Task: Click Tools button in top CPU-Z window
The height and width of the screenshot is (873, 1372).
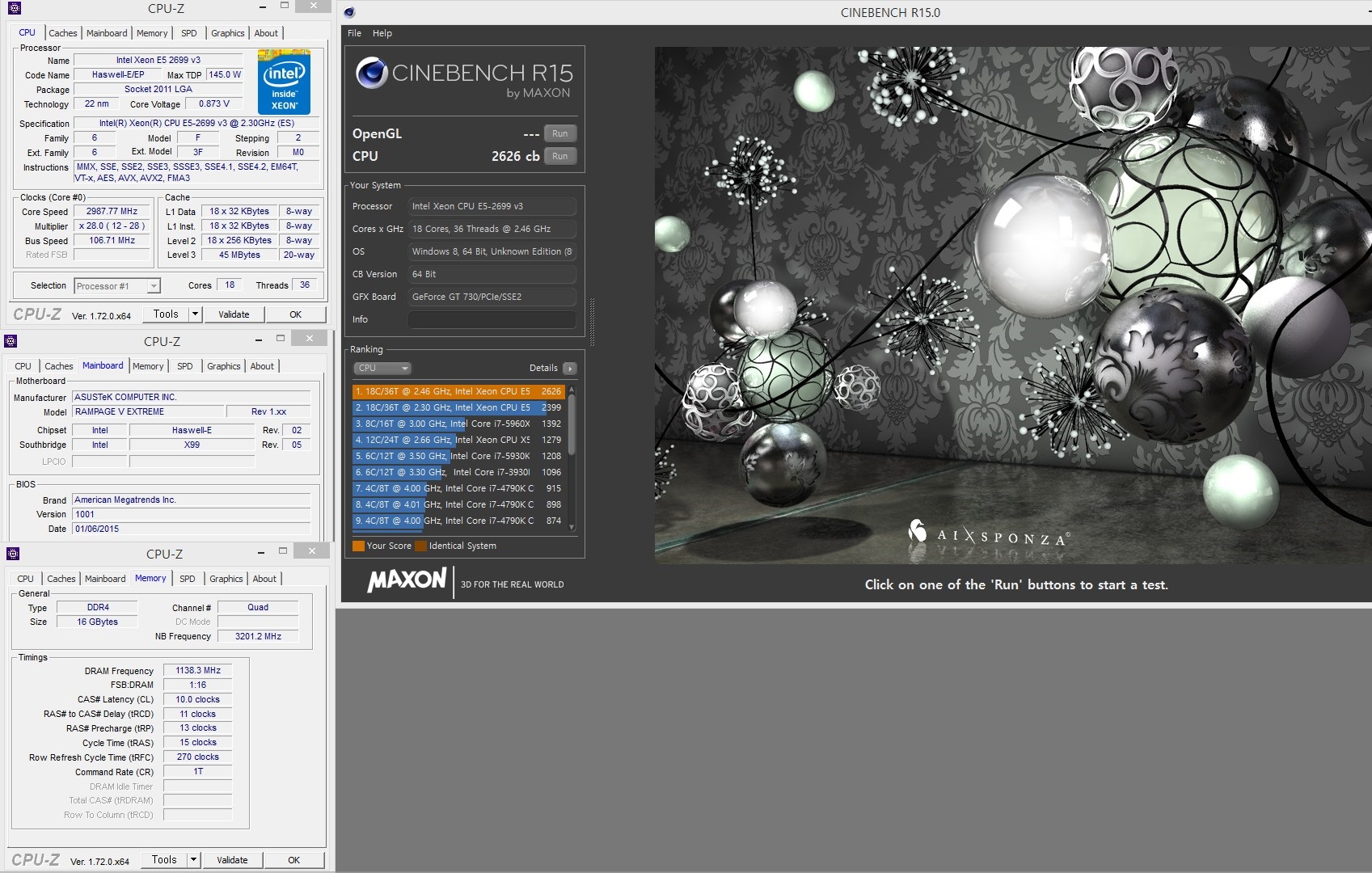Action: 166,314
